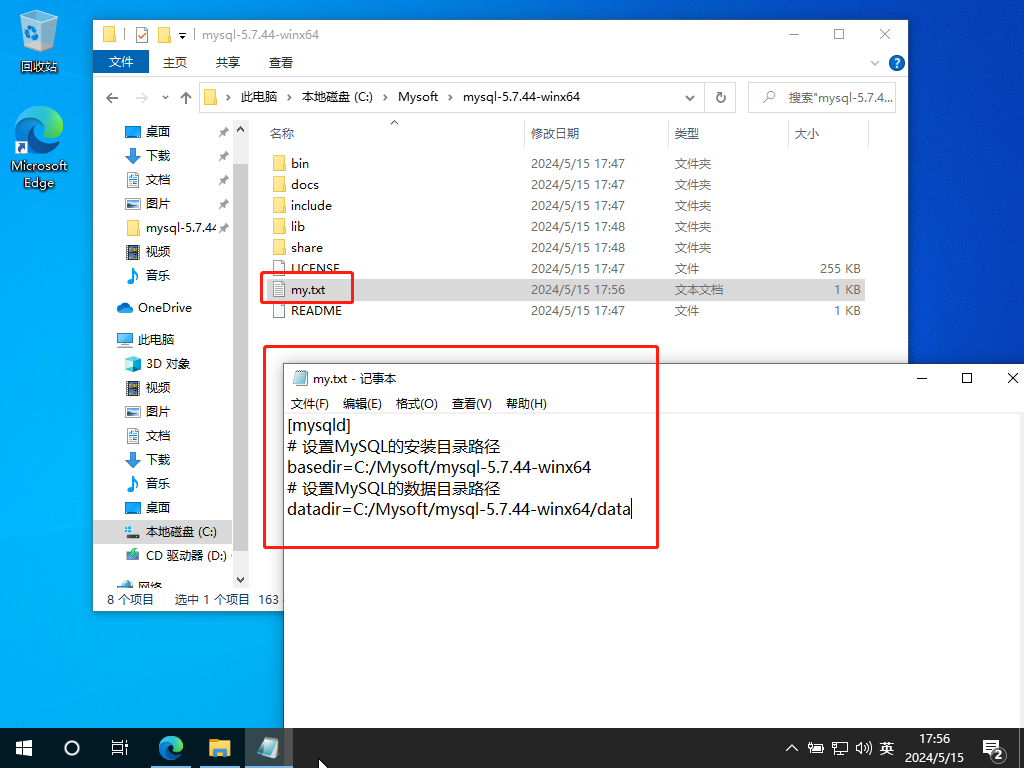
Task: Open Edge from the taskbar
Action: click(171, 748)
